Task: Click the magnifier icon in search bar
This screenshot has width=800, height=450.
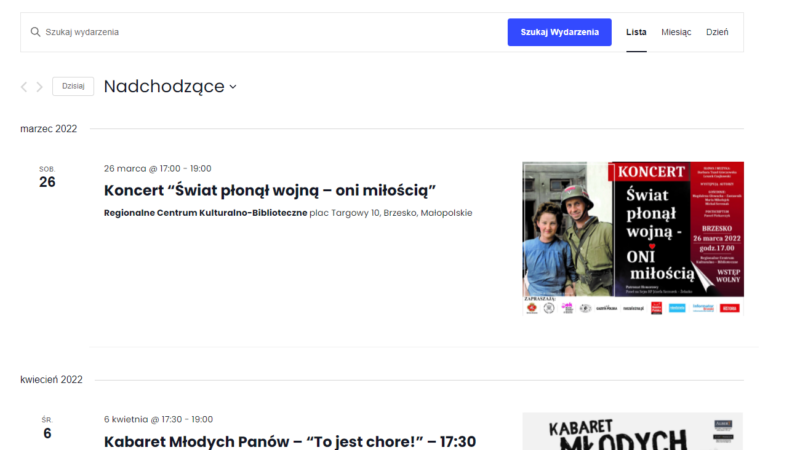Action: pyautogui.click(x=35, y=32)
